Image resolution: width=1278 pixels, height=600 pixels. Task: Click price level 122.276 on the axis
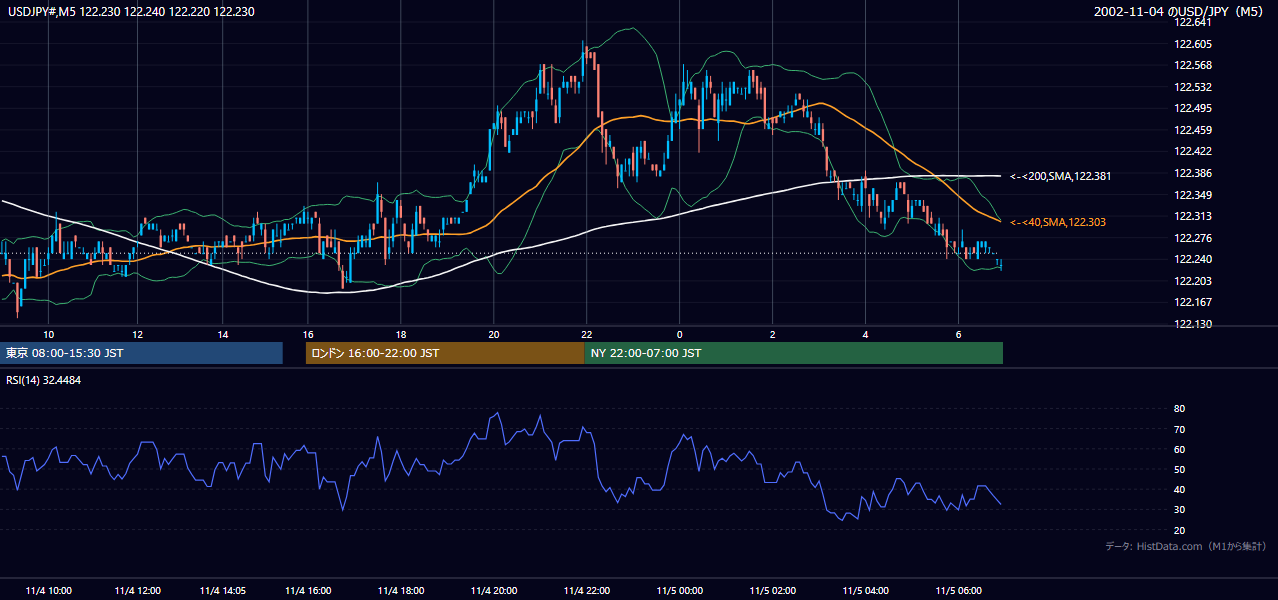click(1194, 238)
